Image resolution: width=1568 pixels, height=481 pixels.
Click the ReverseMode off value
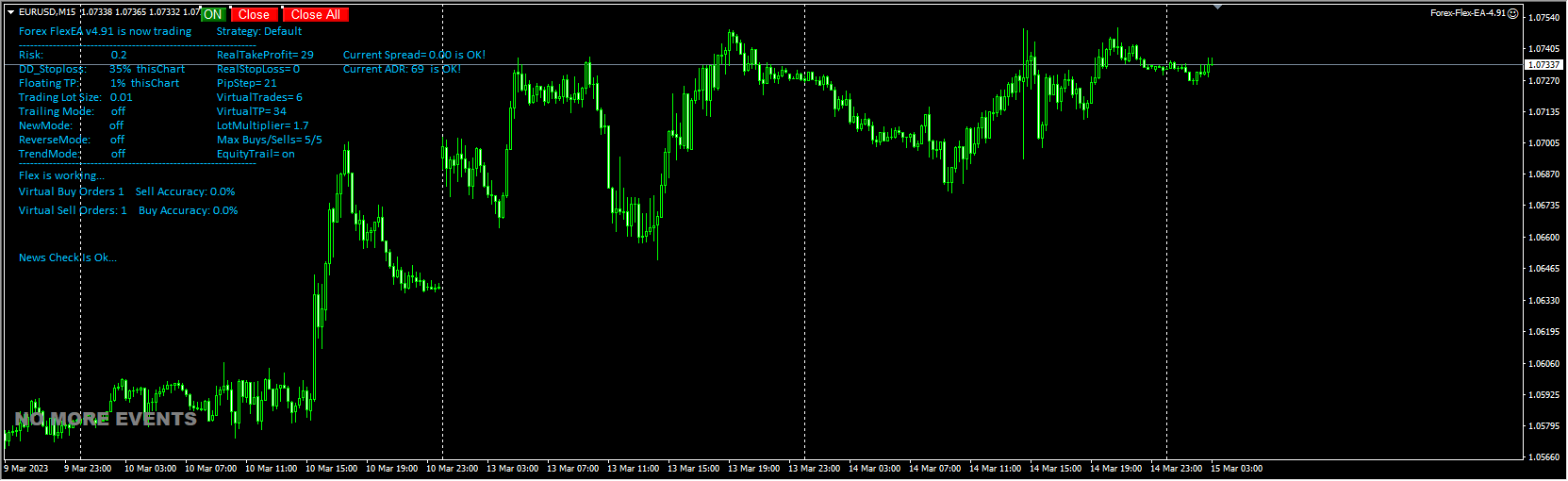click(117, 140)
